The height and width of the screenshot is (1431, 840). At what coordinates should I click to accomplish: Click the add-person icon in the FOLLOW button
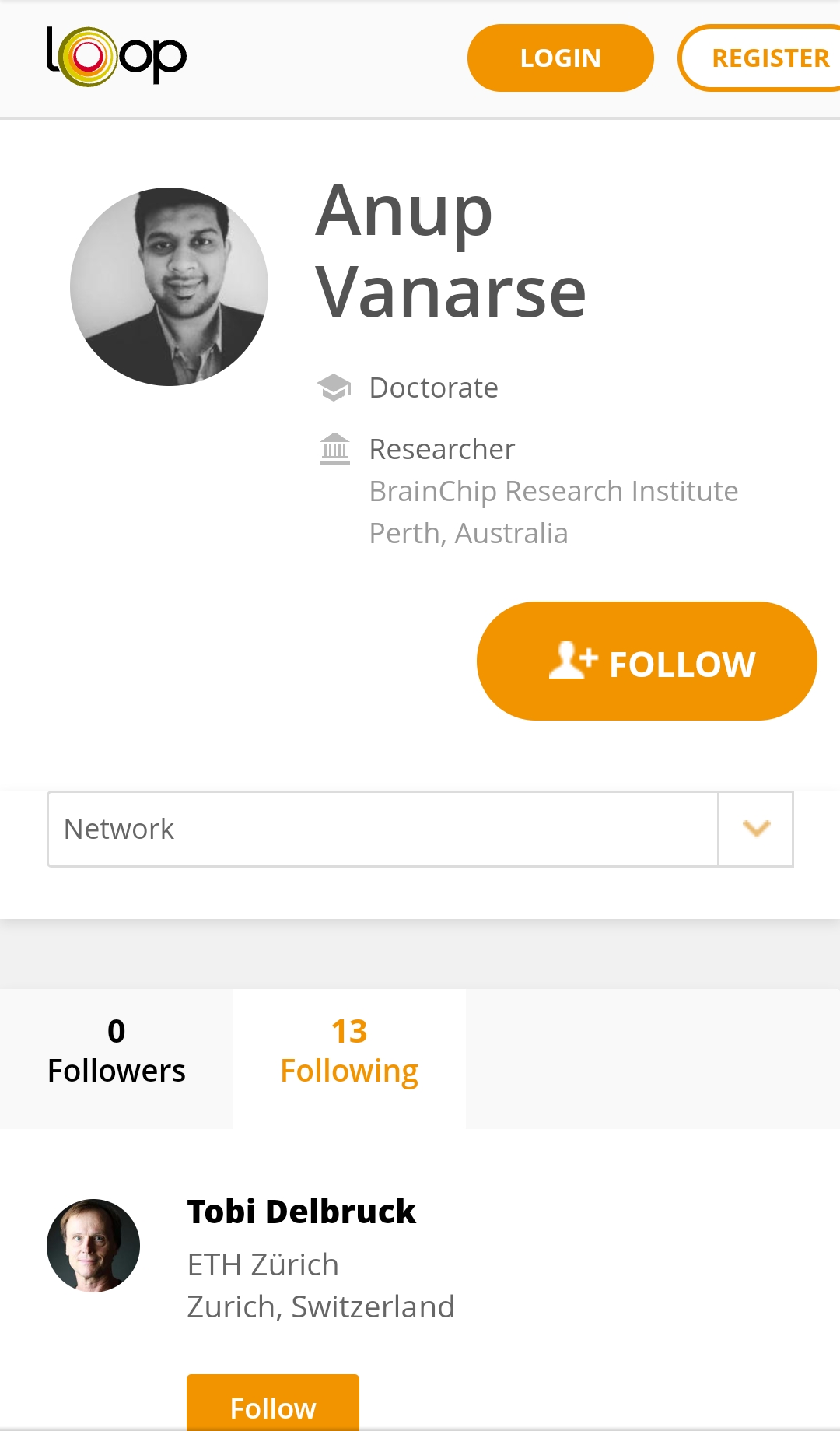[x=572, y=661]
